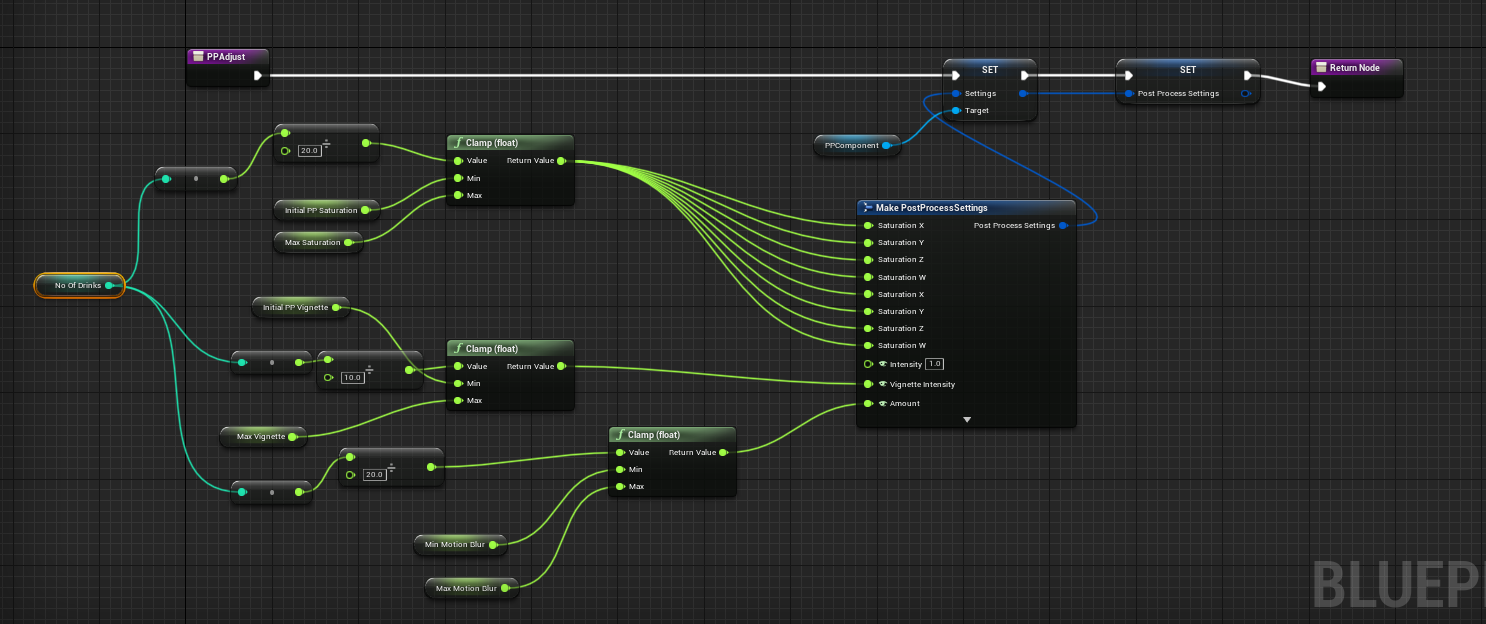Screen dimensions: 1486x624
Task: Expand Make PostProcessSettings with bottom arrow
Action: click(967, 420)
